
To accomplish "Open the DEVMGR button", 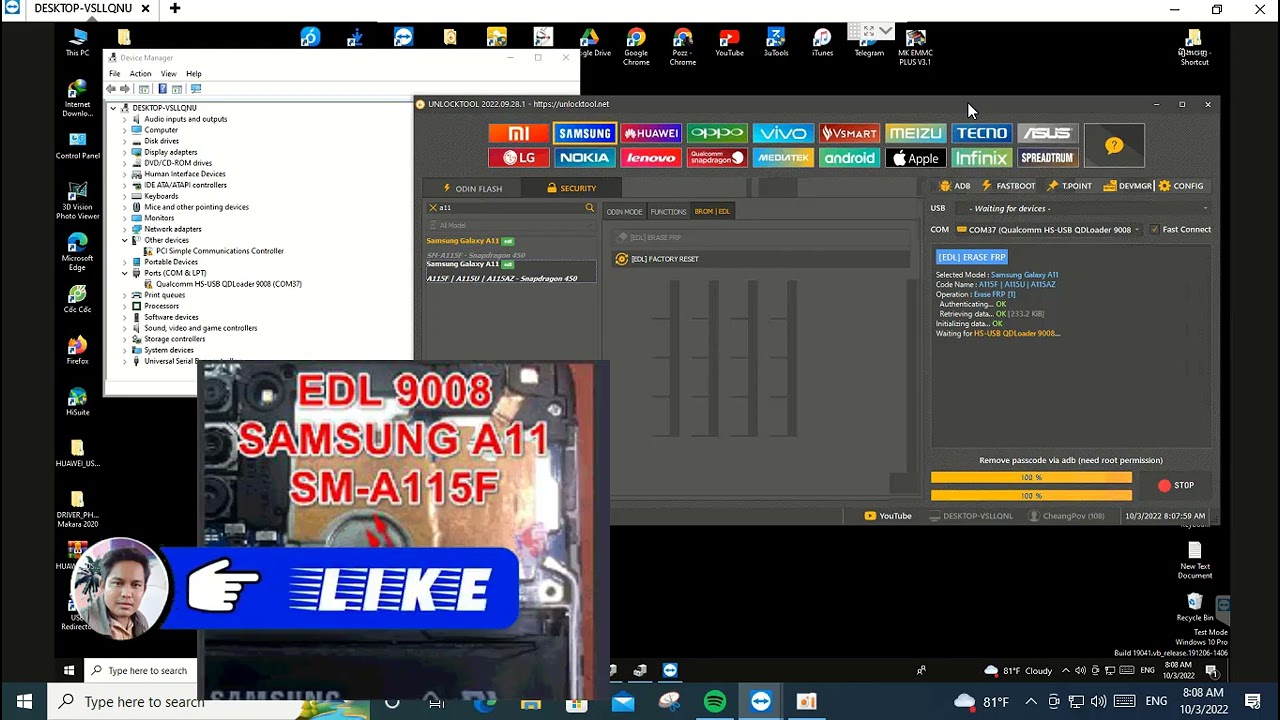I will pyautogui.click(x=1128, y=186).
